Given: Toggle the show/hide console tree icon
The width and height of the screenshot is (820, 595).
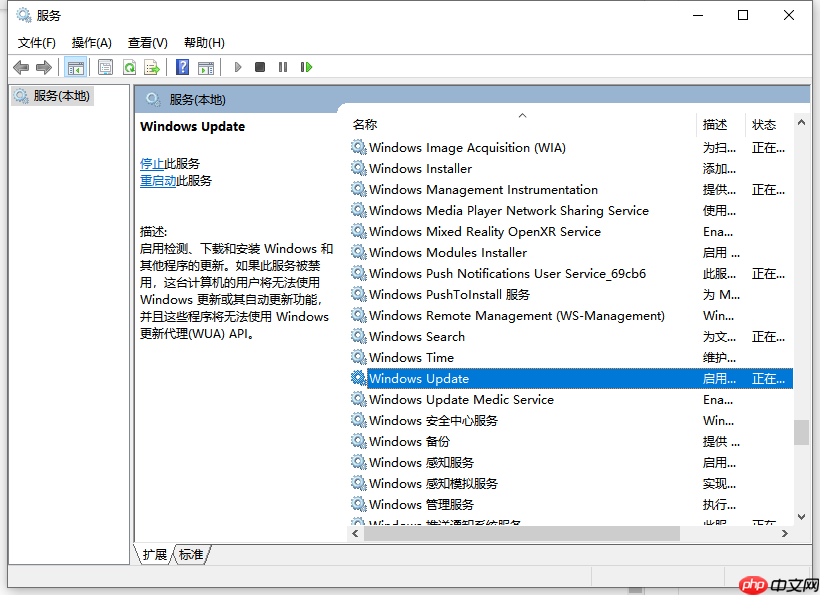Looking at the screenshot, I should click(76, 67).
